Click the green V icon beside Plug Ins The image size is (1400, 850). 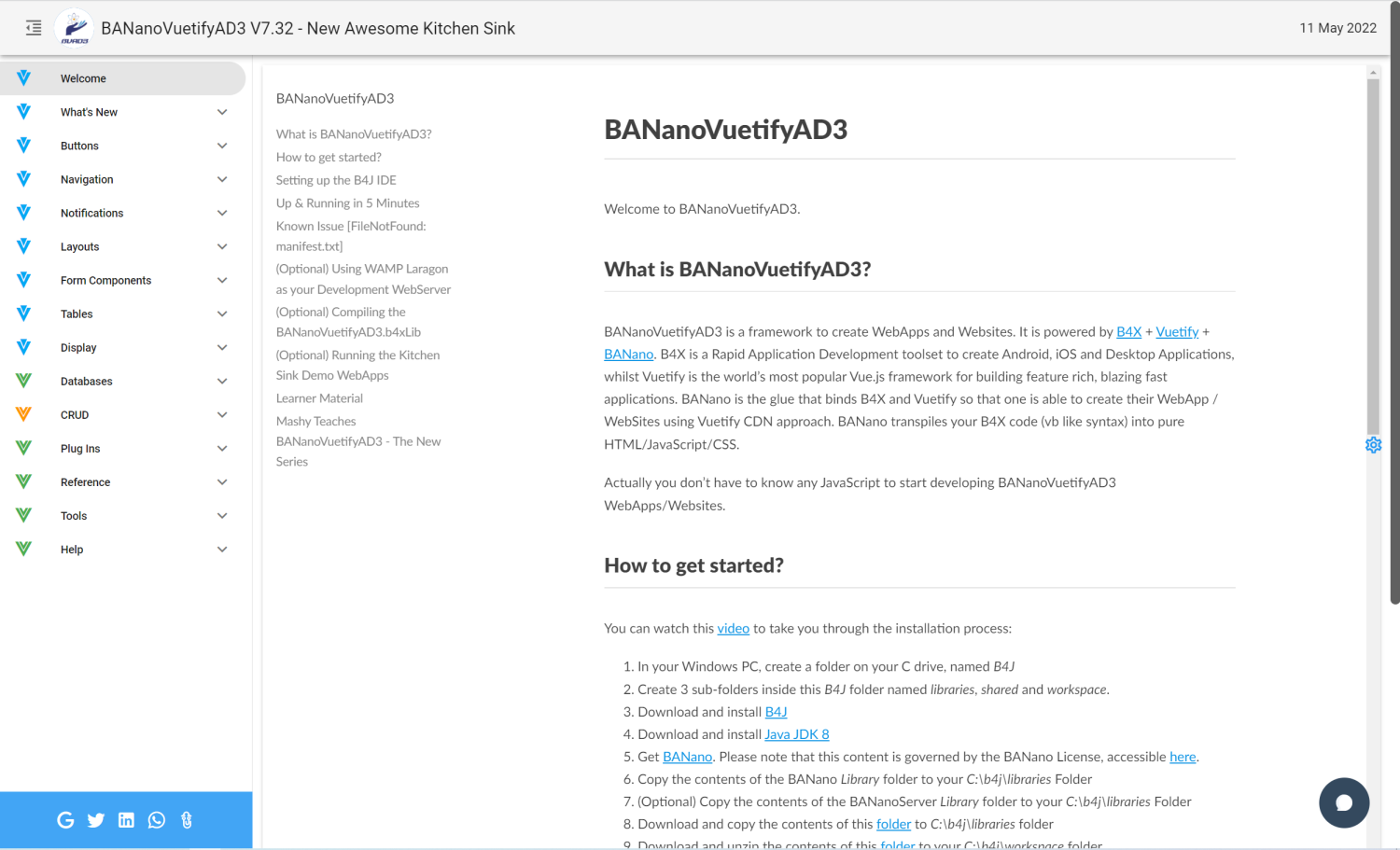click(23, 448)
